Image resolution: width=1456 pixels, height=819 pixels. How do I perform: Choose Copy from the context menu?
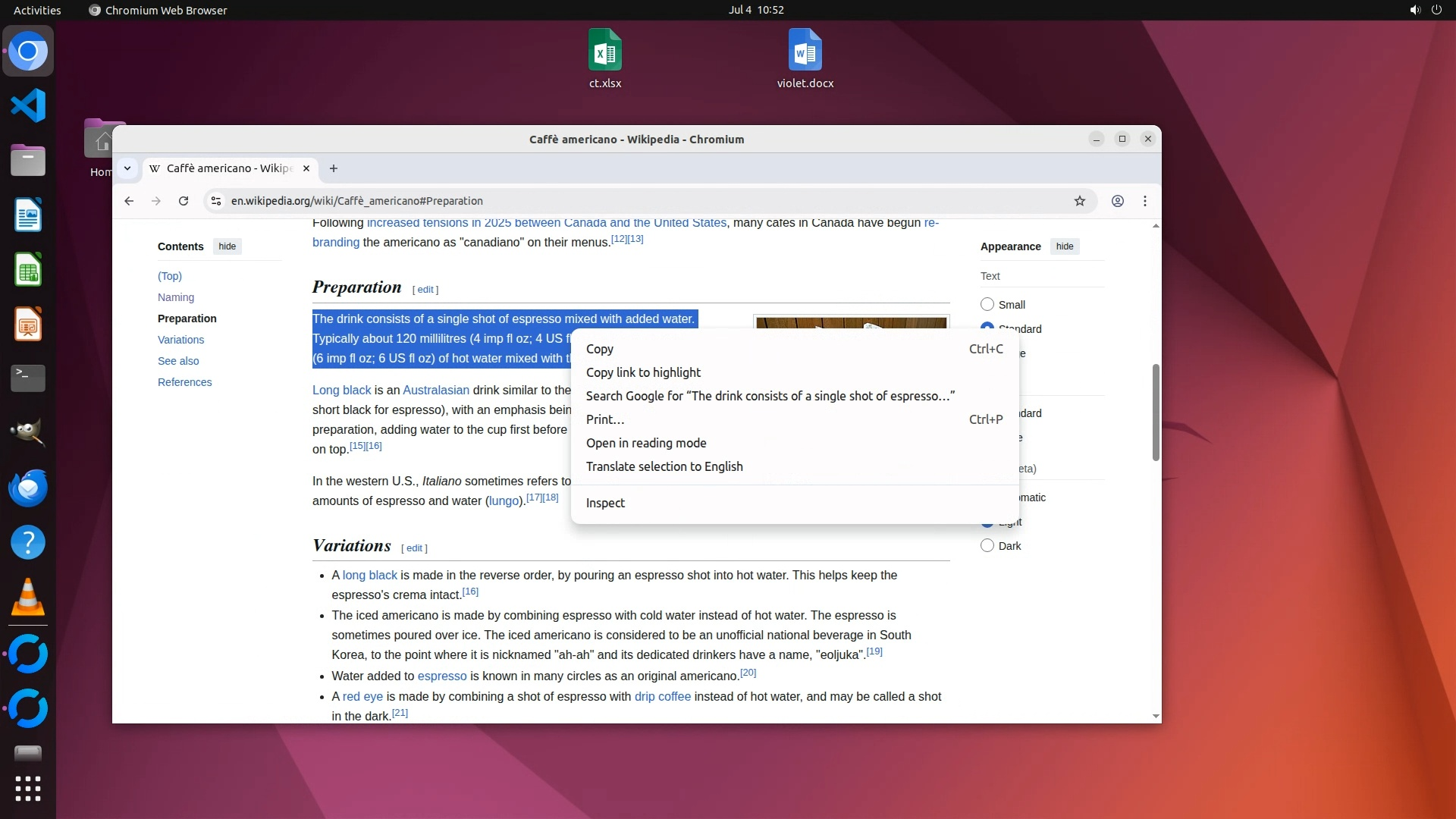coord(600,349)
